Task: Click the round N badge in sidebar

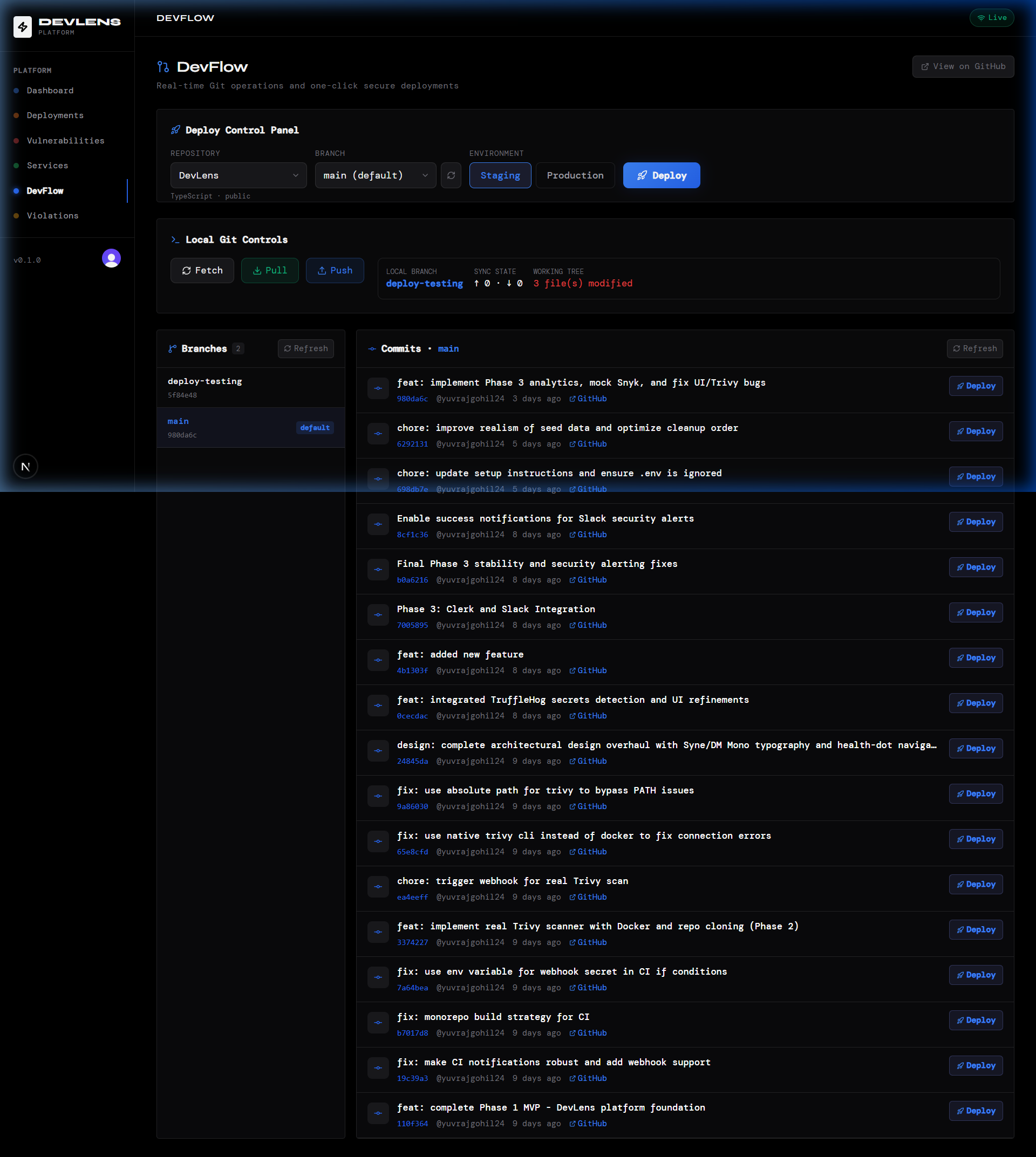Action: (x=25, y=467)
